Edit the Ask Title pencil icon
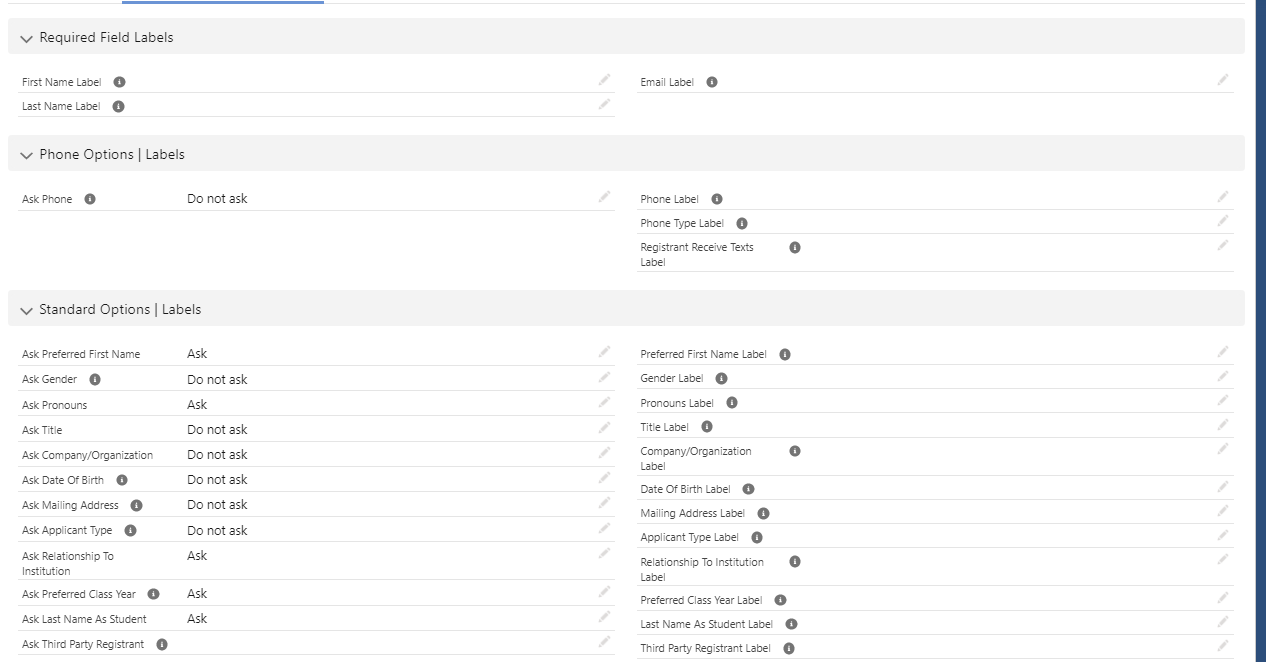 pos(604,427)
